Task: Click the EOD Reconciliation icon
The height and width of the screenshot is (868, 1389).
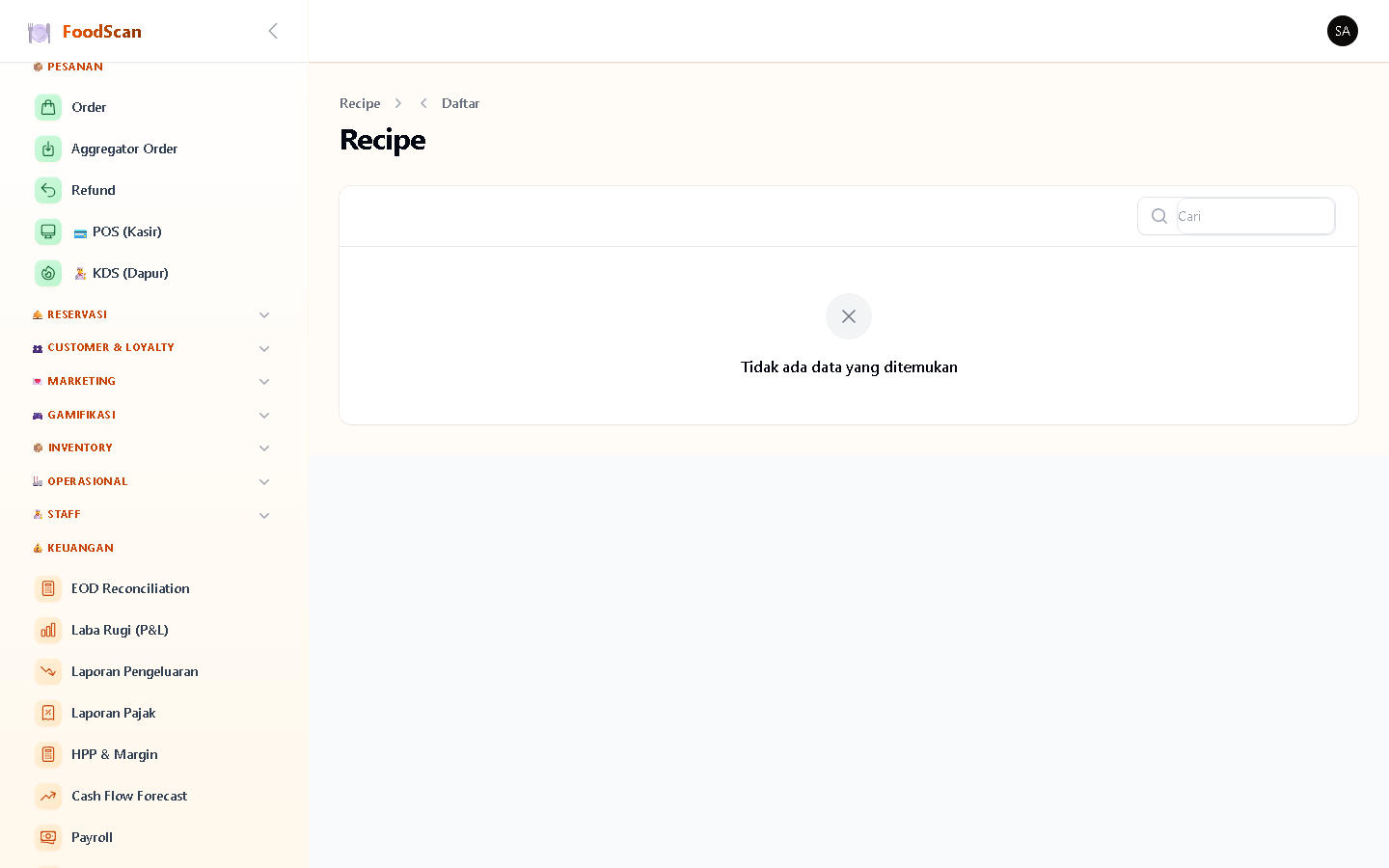Action: tap(48, 588)
